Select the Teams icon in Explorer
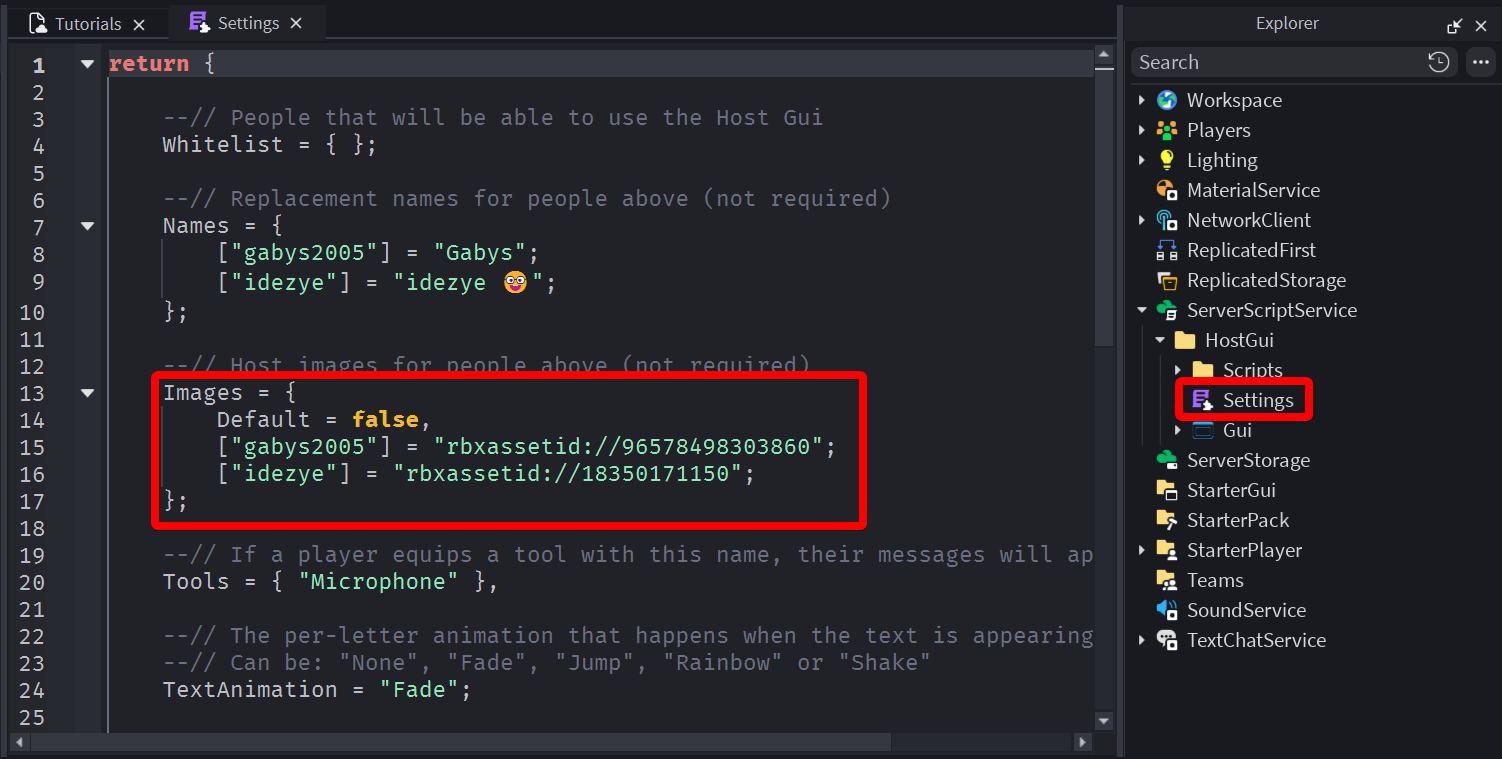1502x759 pixels. click(x=1166, y=580)
